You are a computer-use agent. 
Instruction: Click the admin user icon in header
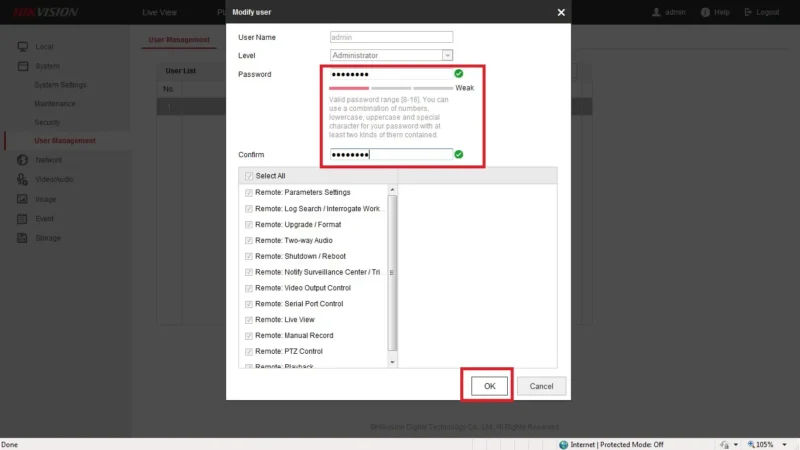656,12
